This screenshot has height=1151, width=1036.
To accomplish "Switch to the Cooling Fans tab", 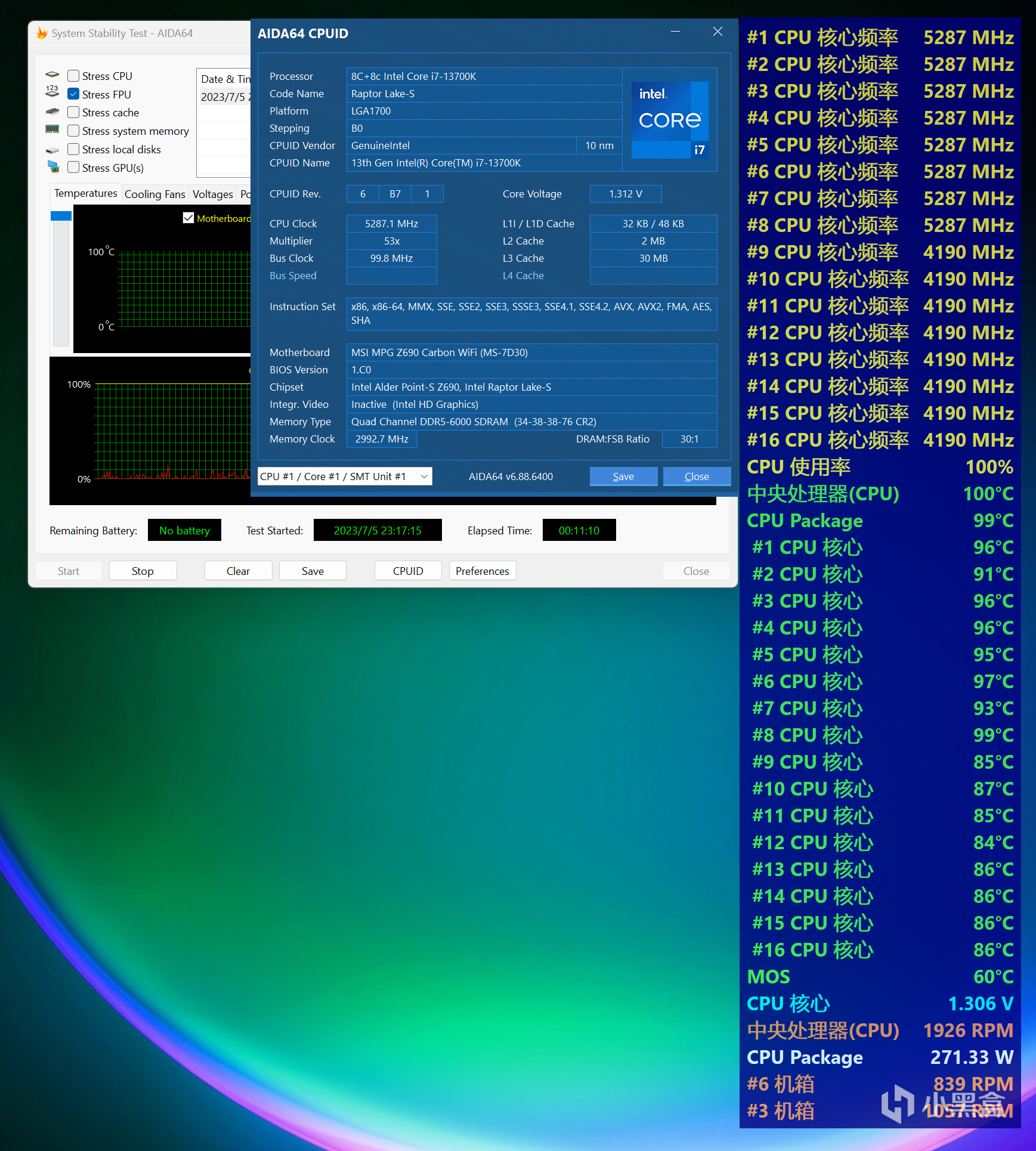I will click(x=155, y=194).
